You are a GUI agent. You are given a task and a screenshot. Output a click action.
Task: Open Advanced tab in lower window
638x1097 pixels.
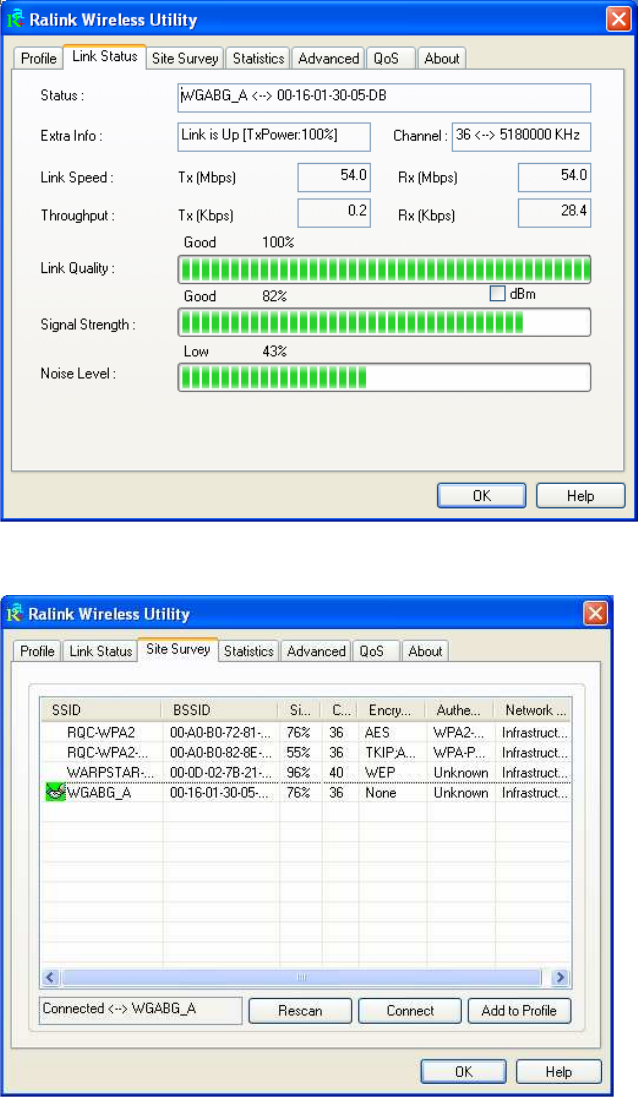tap(316, 651)
